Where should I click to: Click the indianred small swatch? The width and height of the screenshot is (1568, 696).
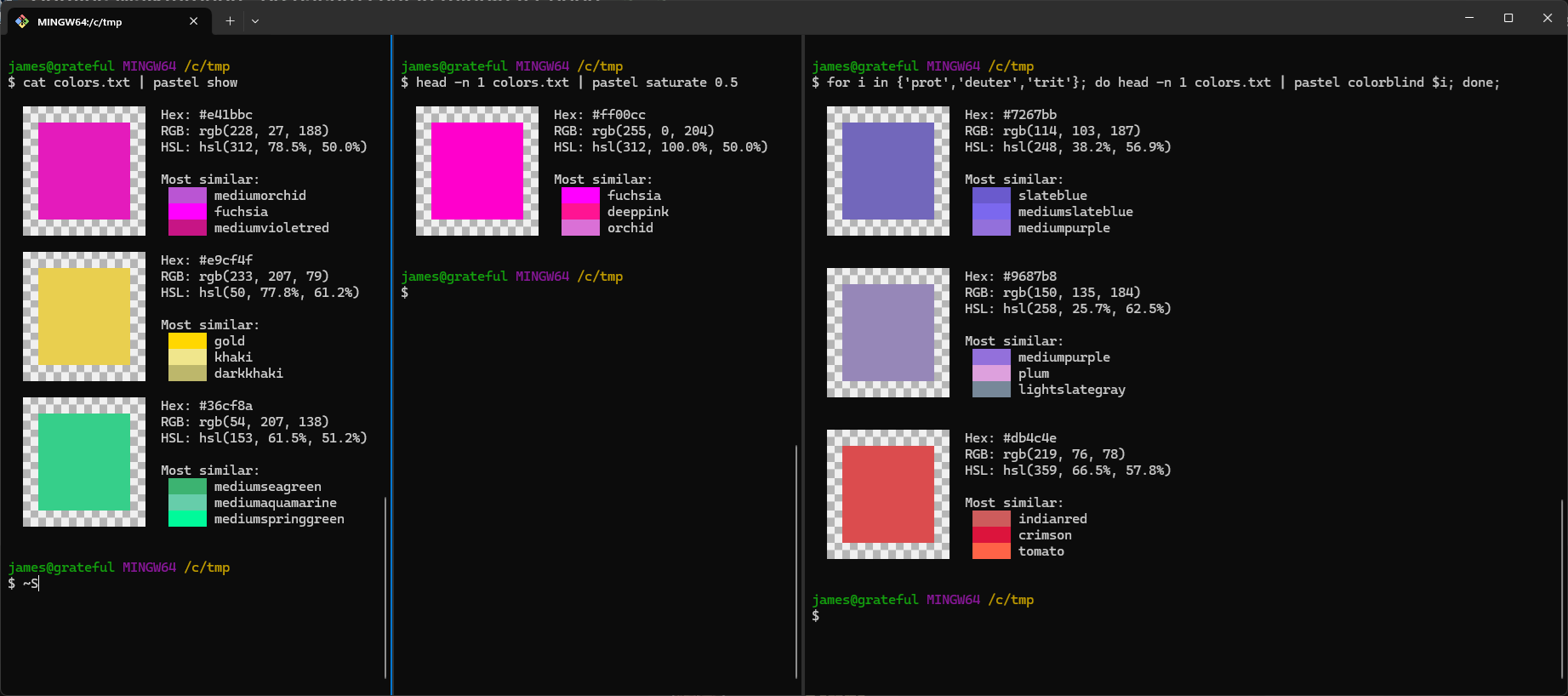(991, 519)
